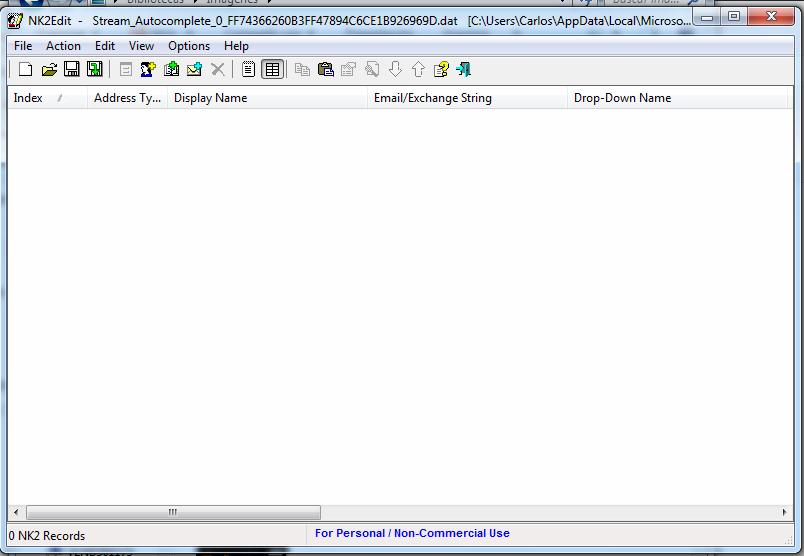Save the file using the floppy disk icon
Screen dimensions: 804x556
pyautogui.click(x=72, y=69)
